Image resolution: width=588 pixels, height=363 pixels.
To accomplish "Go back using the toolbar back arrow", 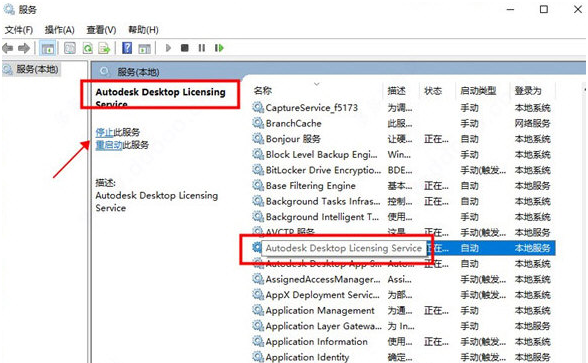I will (8, 48).
